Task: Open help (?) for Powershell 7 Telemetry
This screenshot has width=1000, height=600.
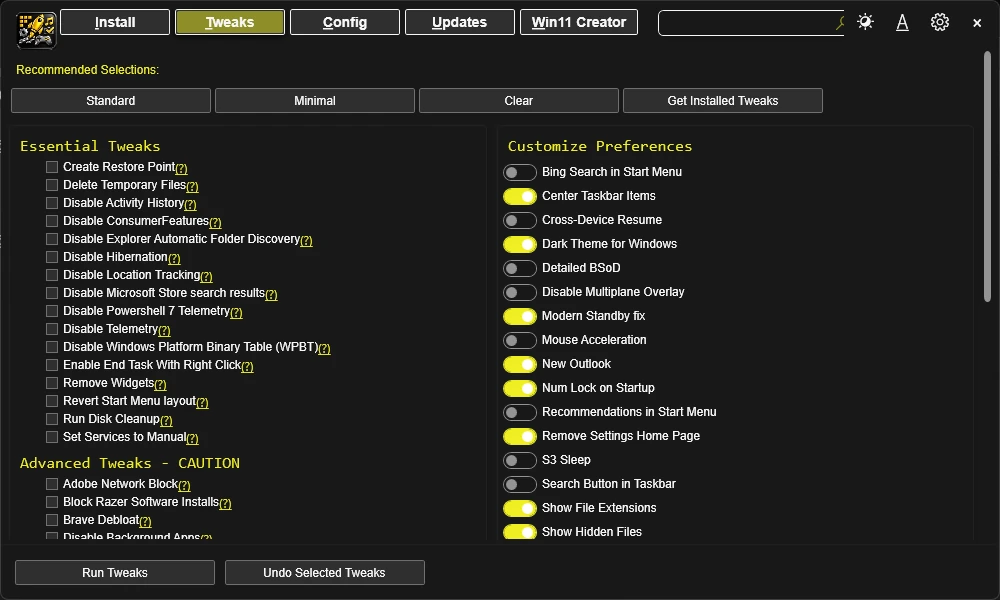Action: [x=236, y=312]
